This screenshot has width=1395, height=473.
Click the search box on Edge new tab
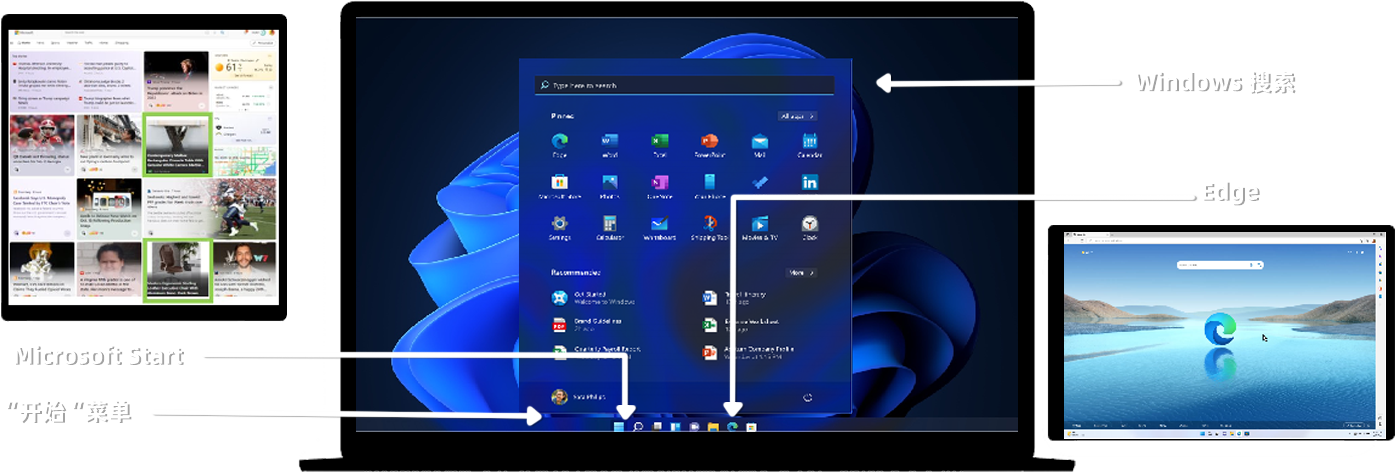coord(1218,265)
